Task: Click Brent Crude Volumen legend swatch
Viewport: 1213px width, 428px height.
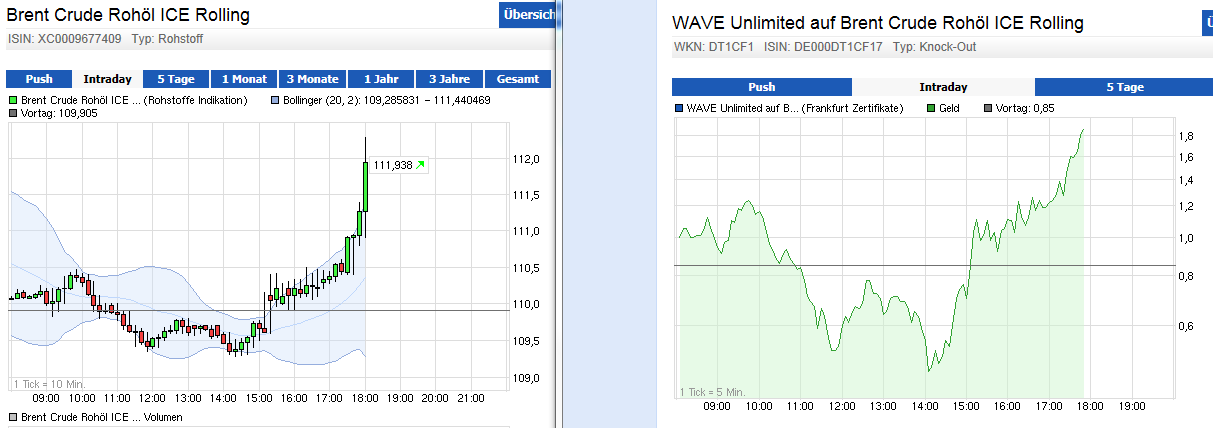Action: coord(13,416)
